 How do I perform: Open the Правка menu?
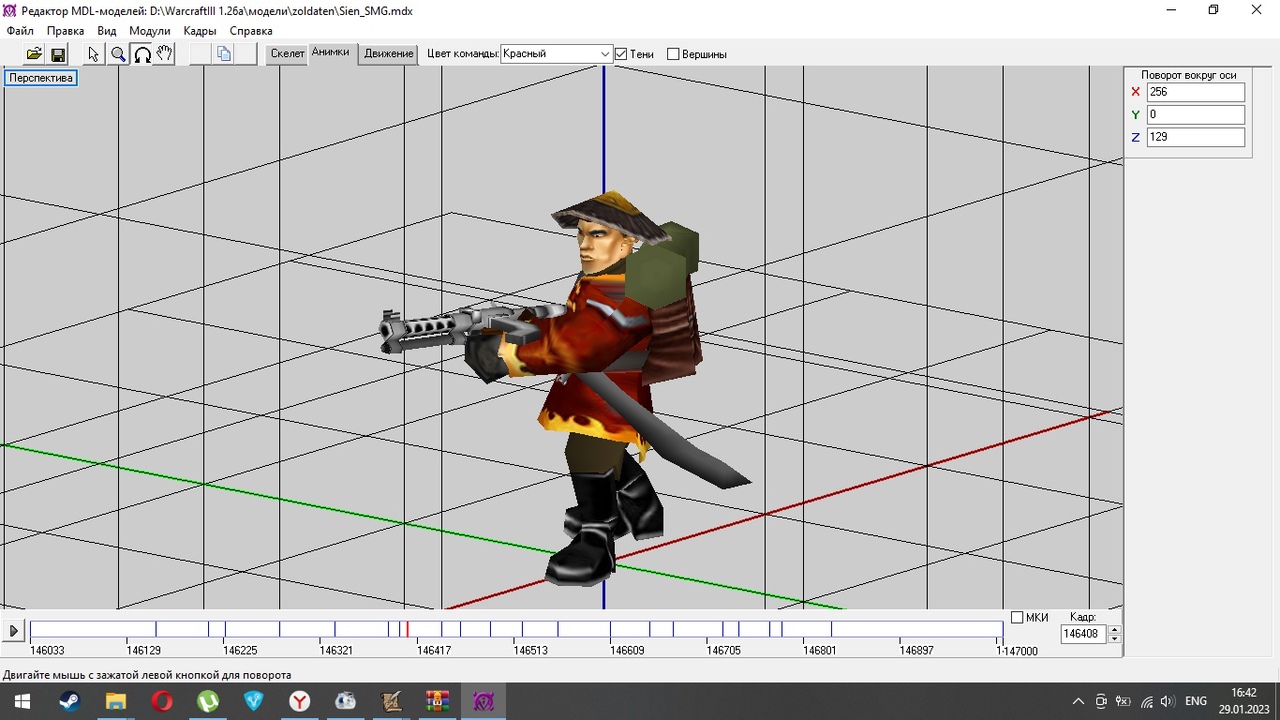tap(65, 31)
